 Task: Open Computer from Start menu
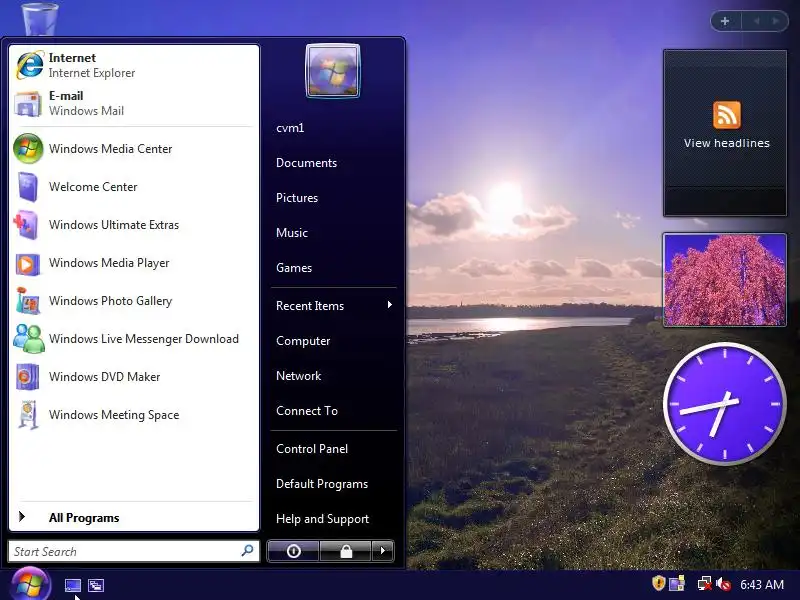coord(303,341)
